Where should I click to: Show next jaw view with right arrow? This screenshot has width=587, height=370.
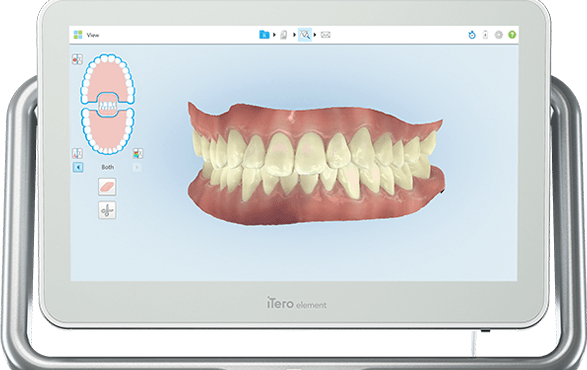pos(137,167)
